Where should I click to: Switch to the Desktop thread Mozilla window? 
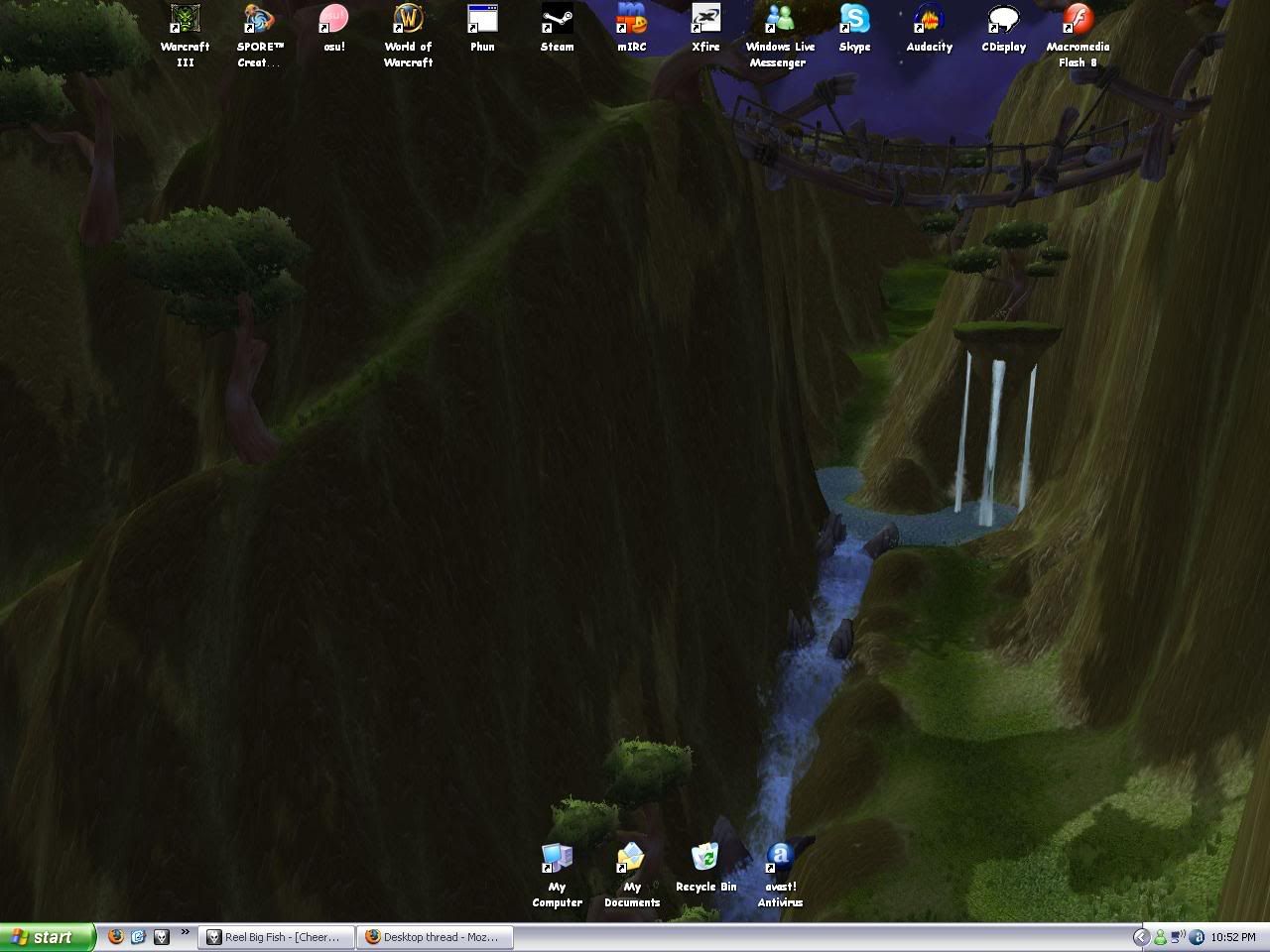[435, 937]
